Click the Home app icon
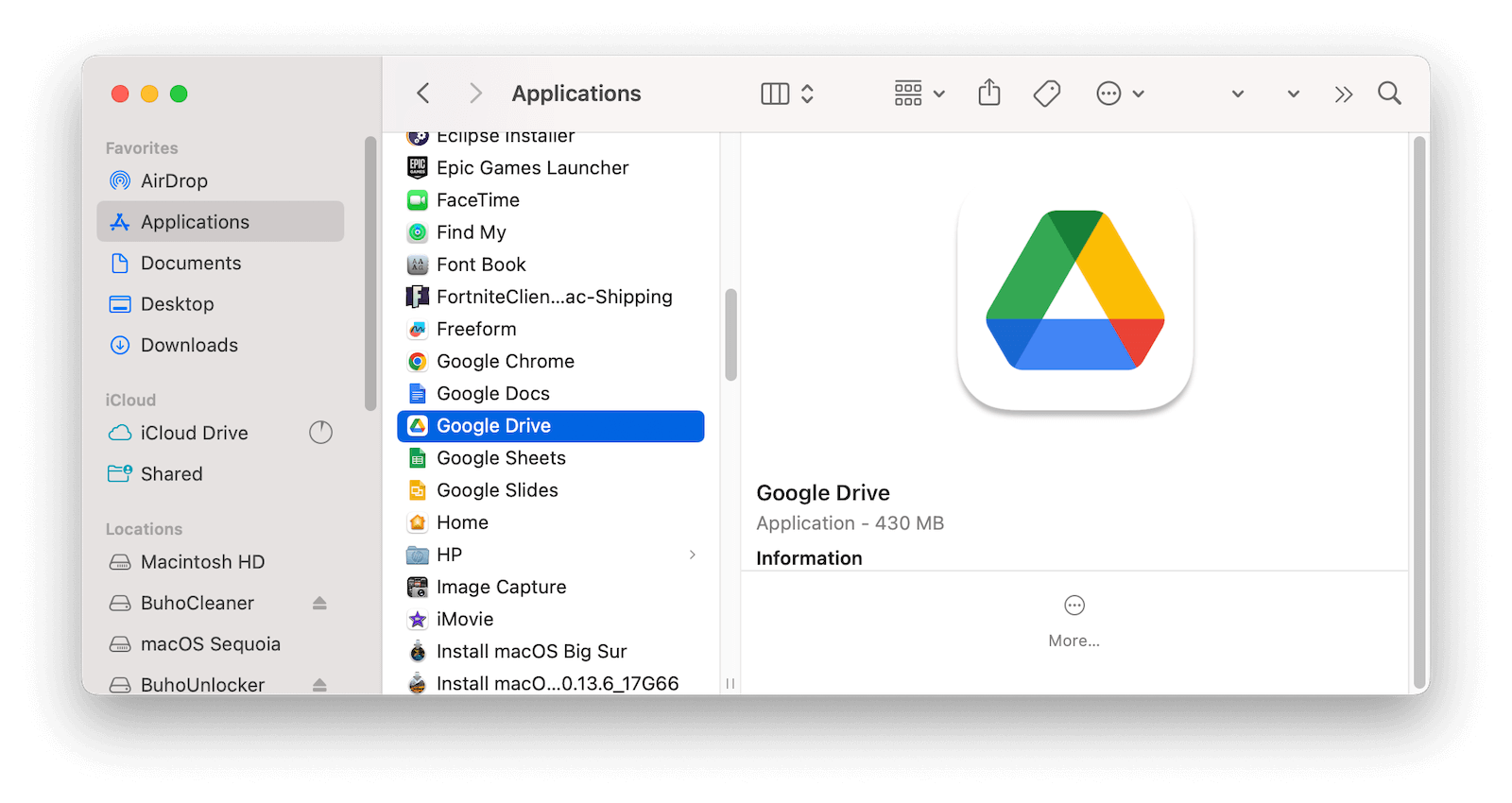This screenshot has width=1512, height=803. click(418, 522)
